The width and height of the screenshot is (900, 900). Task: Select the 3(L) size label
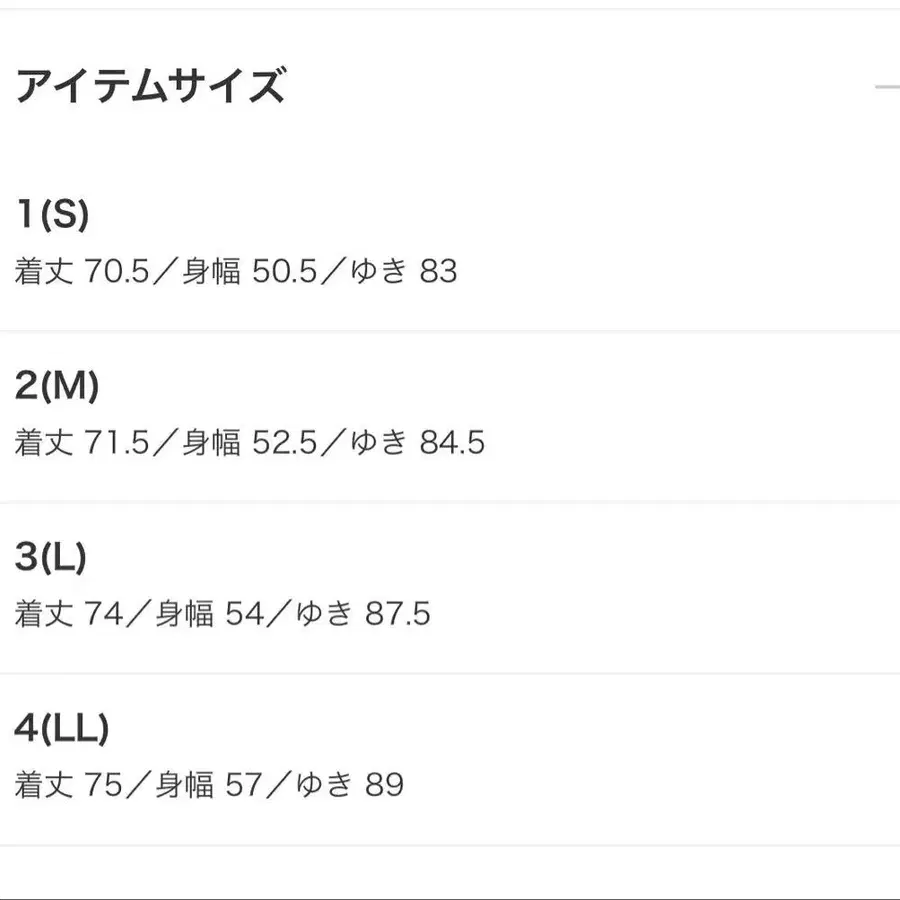click(x=51, y=558)
